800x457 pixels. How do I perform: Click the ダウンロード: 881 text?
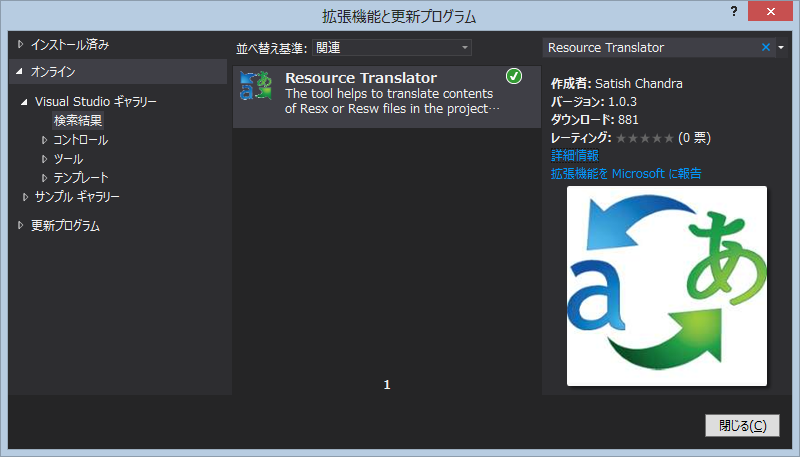pyautogui.click(x=594, y=119)
